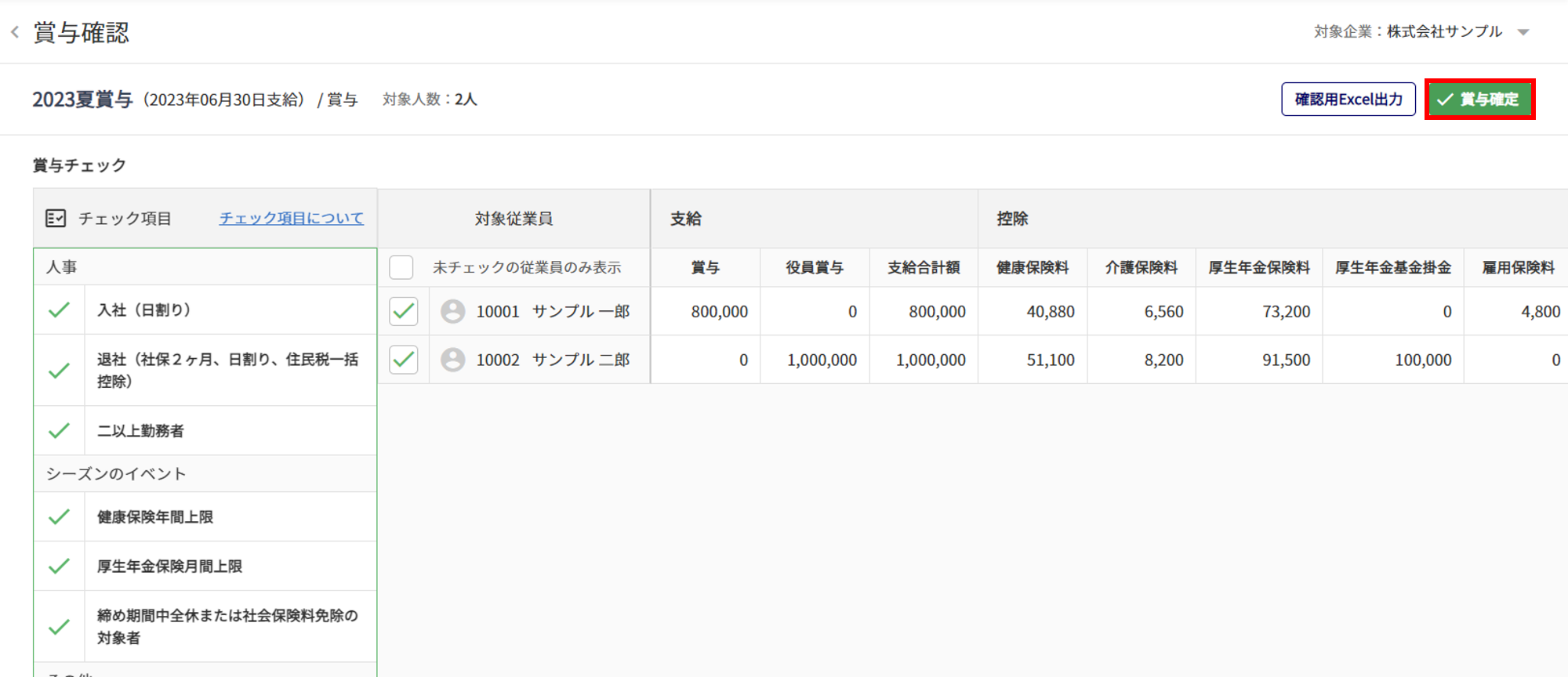Click the 厚生年金保険料 column header

coord(1259,268)
